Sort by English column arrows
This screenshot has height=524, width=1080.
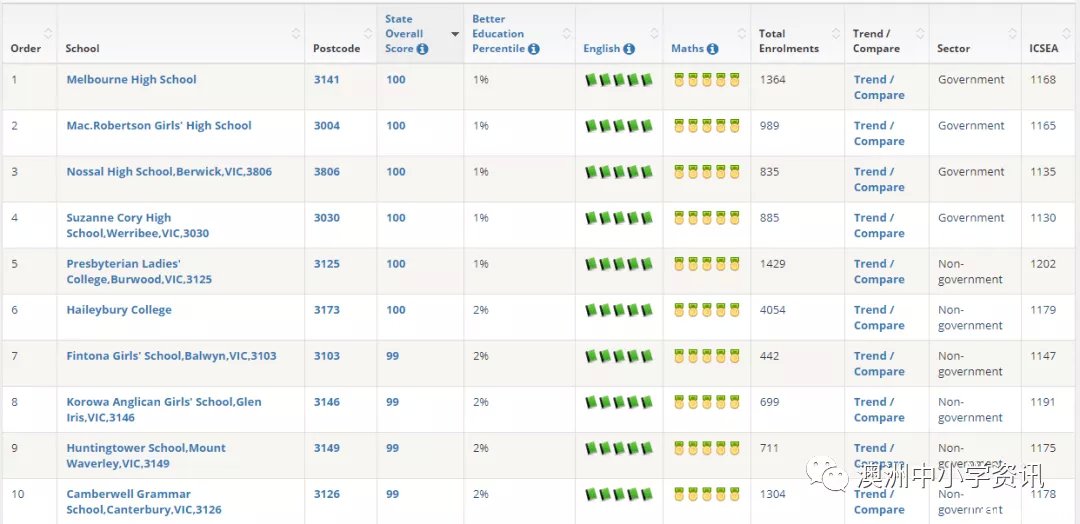point(654,33)
